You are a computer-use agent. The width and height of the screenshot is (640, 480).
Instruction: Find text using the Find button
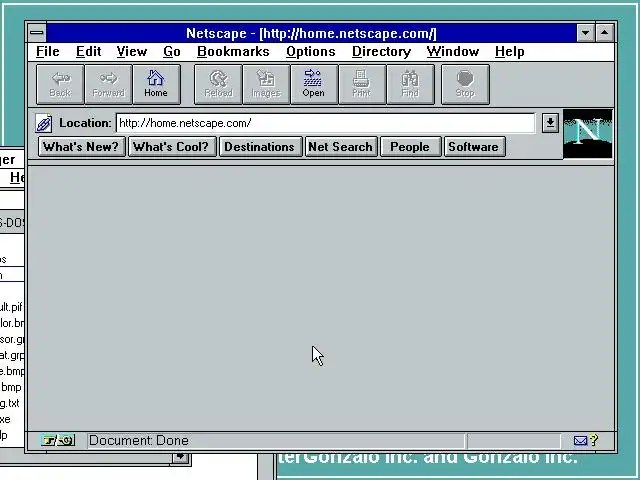click(410, 84)
